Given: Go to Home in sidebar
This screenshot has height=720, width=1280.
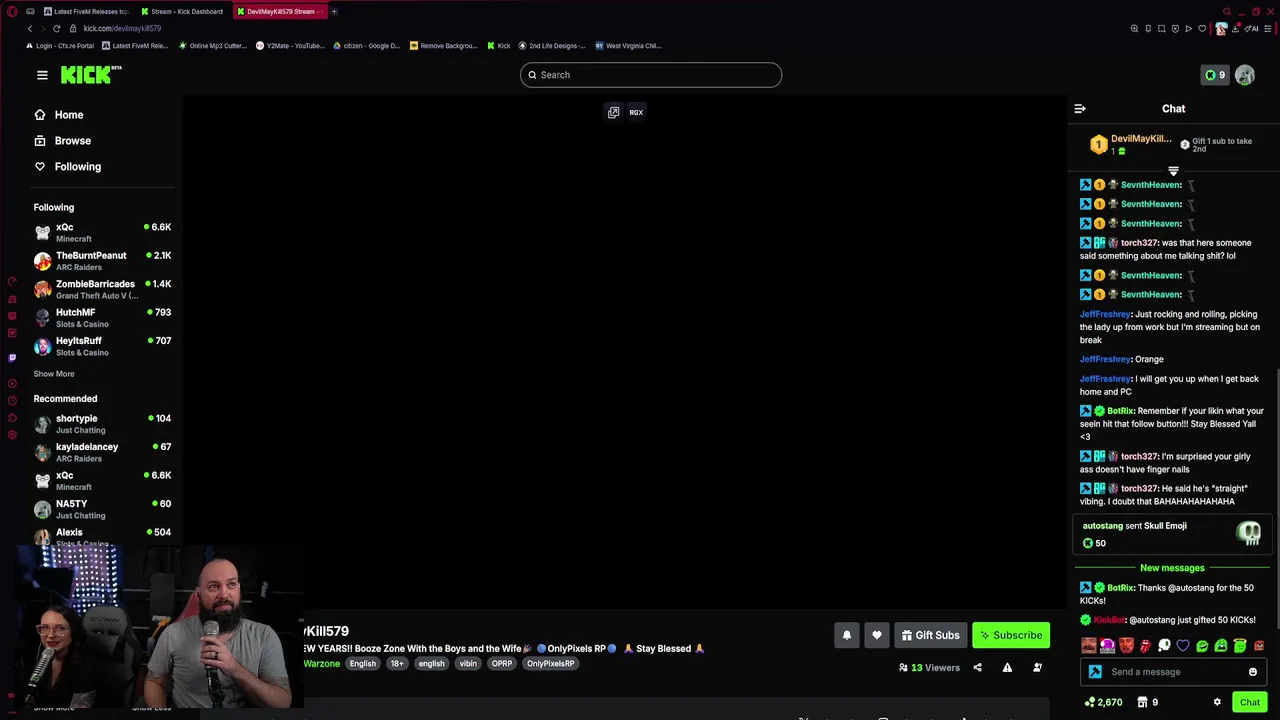Looking at the screenshot, I should (x=59, y=115).
